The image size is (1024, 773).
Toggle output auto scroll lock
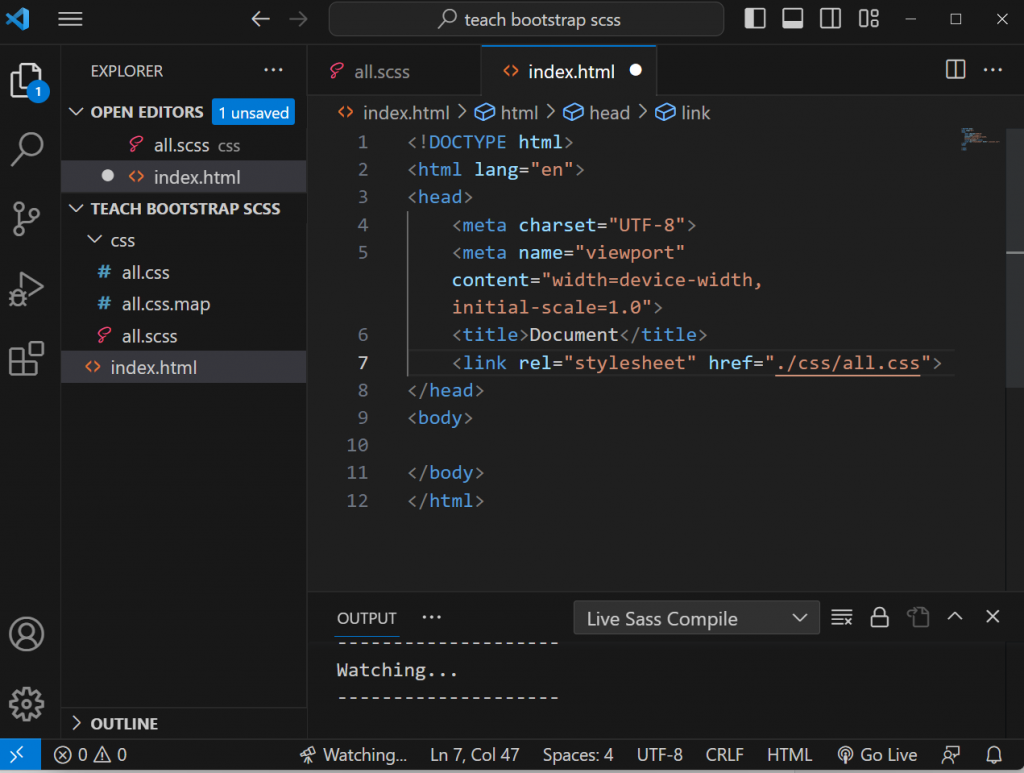coord(880,617)
